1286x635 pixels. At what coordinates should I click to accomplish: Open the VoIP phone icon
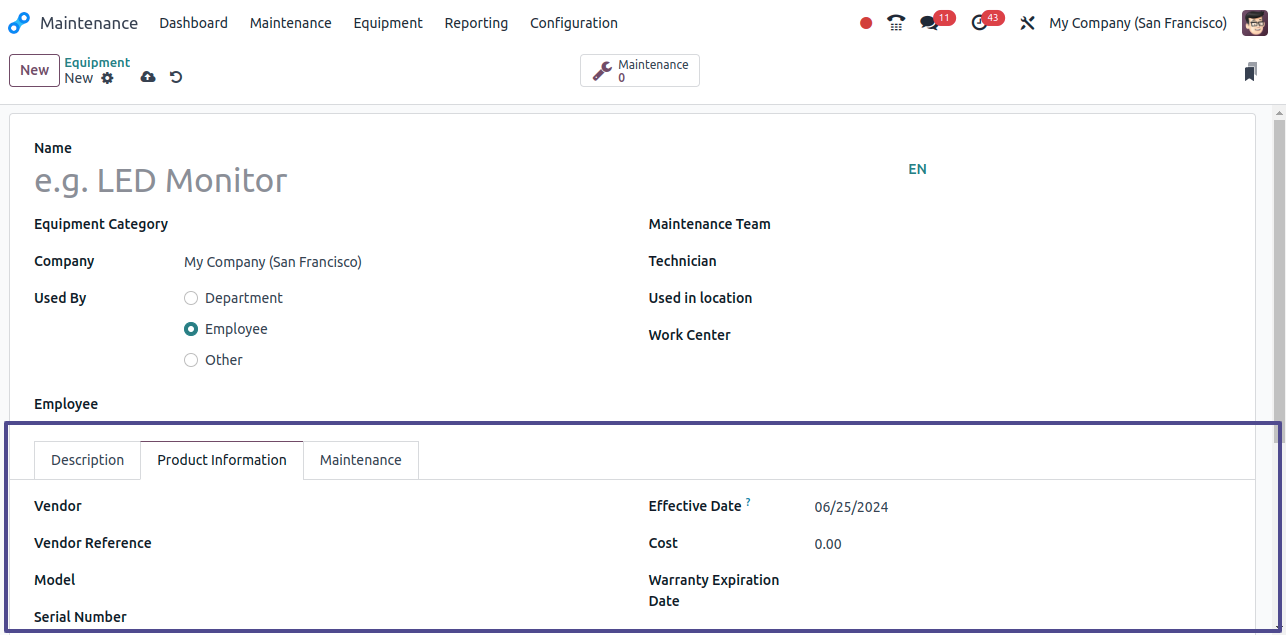click(896, 23)
